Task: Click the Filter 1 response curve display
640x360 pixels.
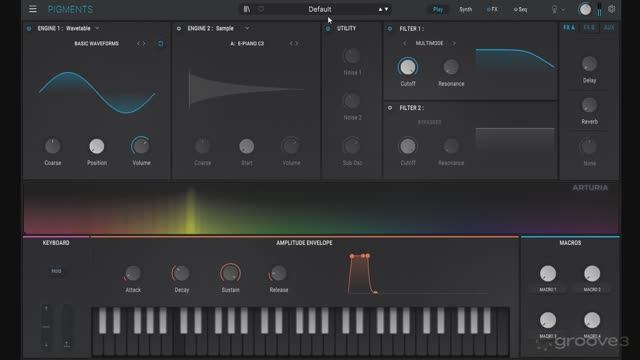Action: point(515,60)
